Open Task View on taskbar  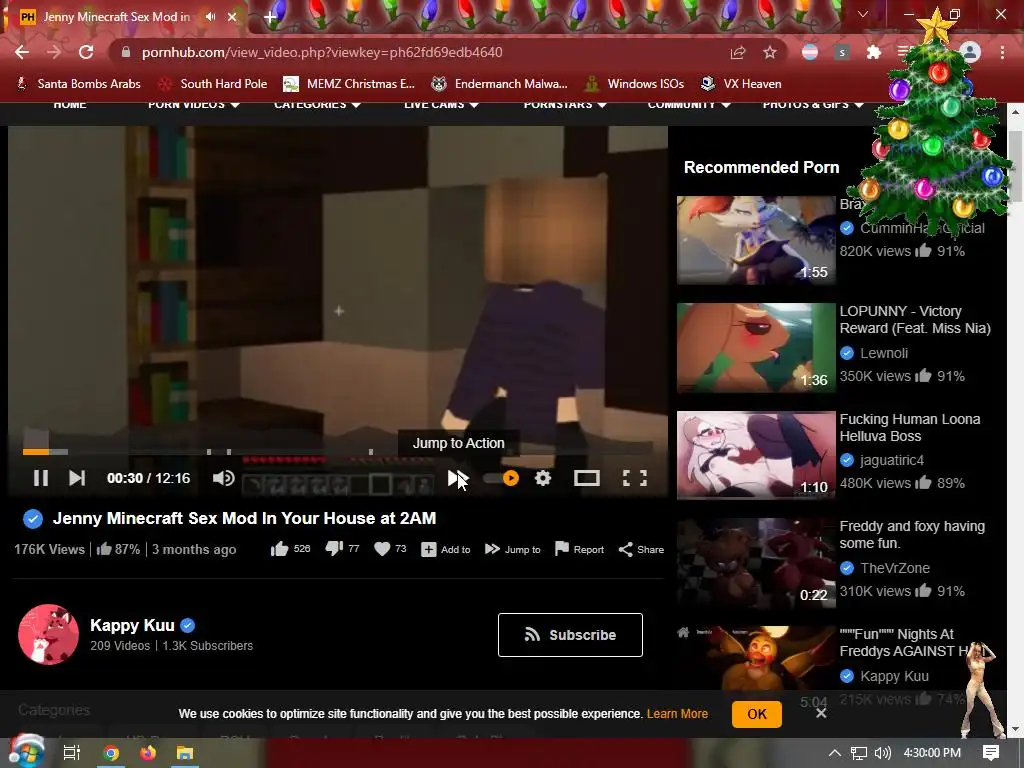(71, 753)
